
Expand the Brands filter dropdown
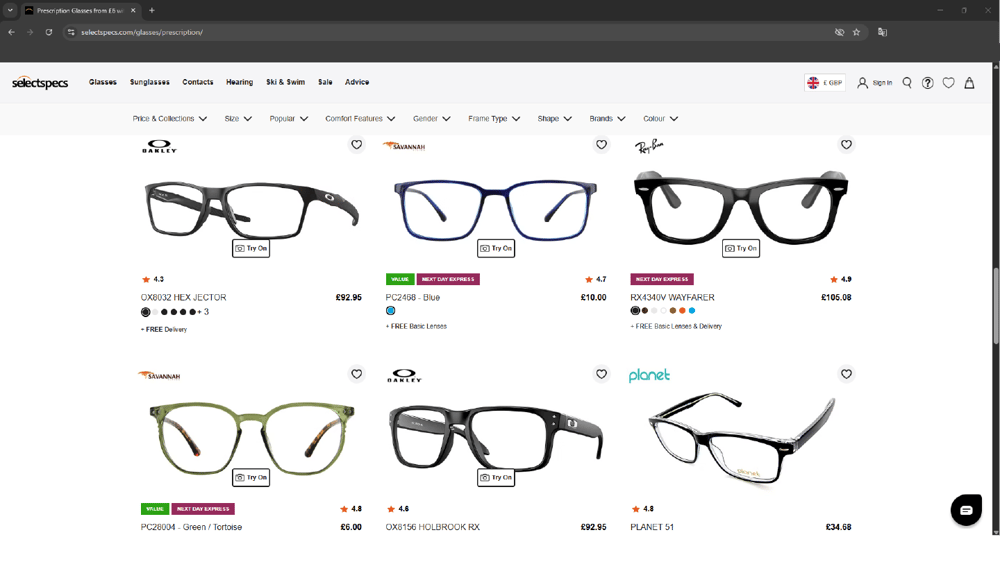coord(607,119)
